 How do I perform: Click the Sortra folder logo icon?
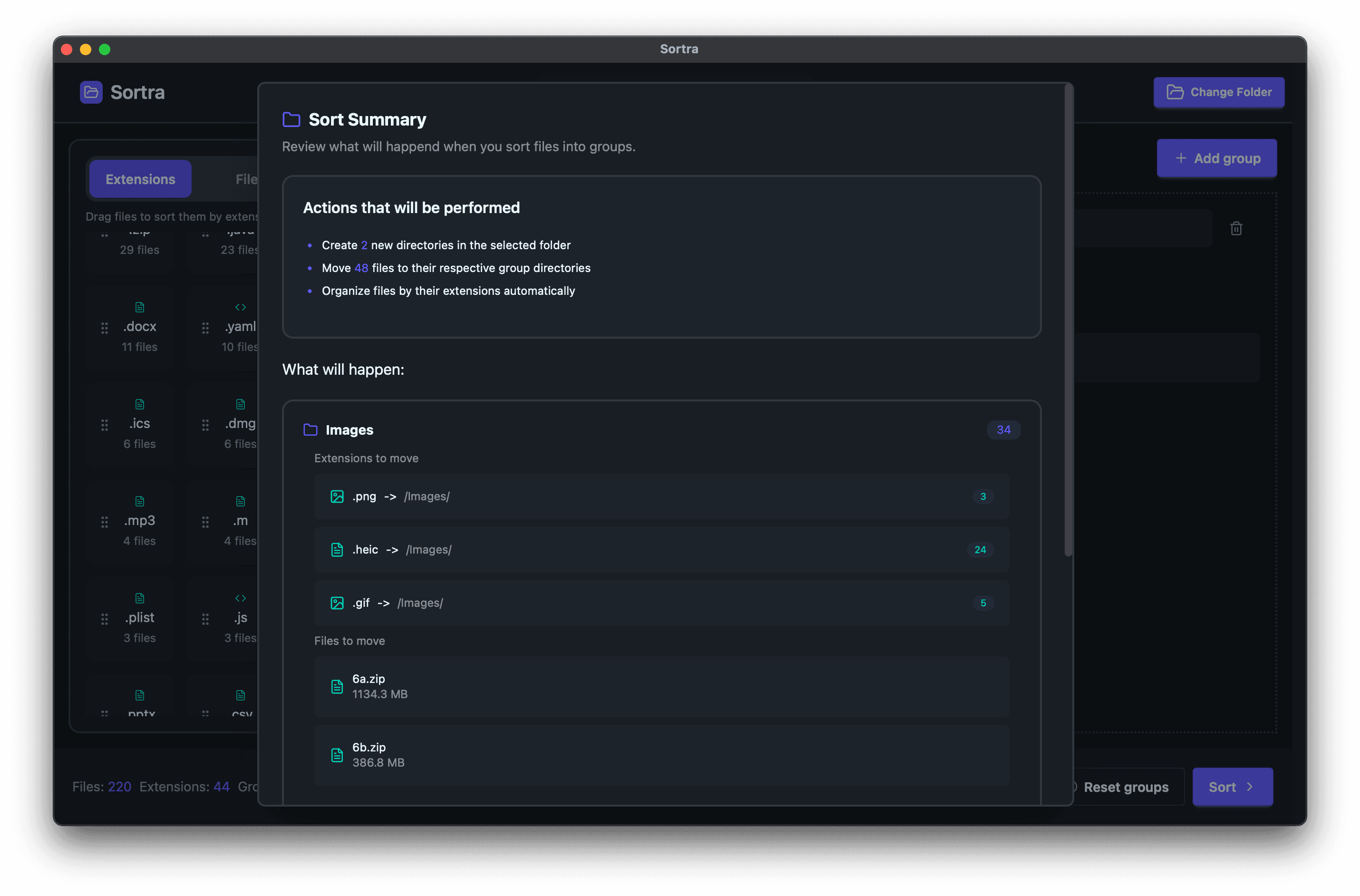point(90,92)
